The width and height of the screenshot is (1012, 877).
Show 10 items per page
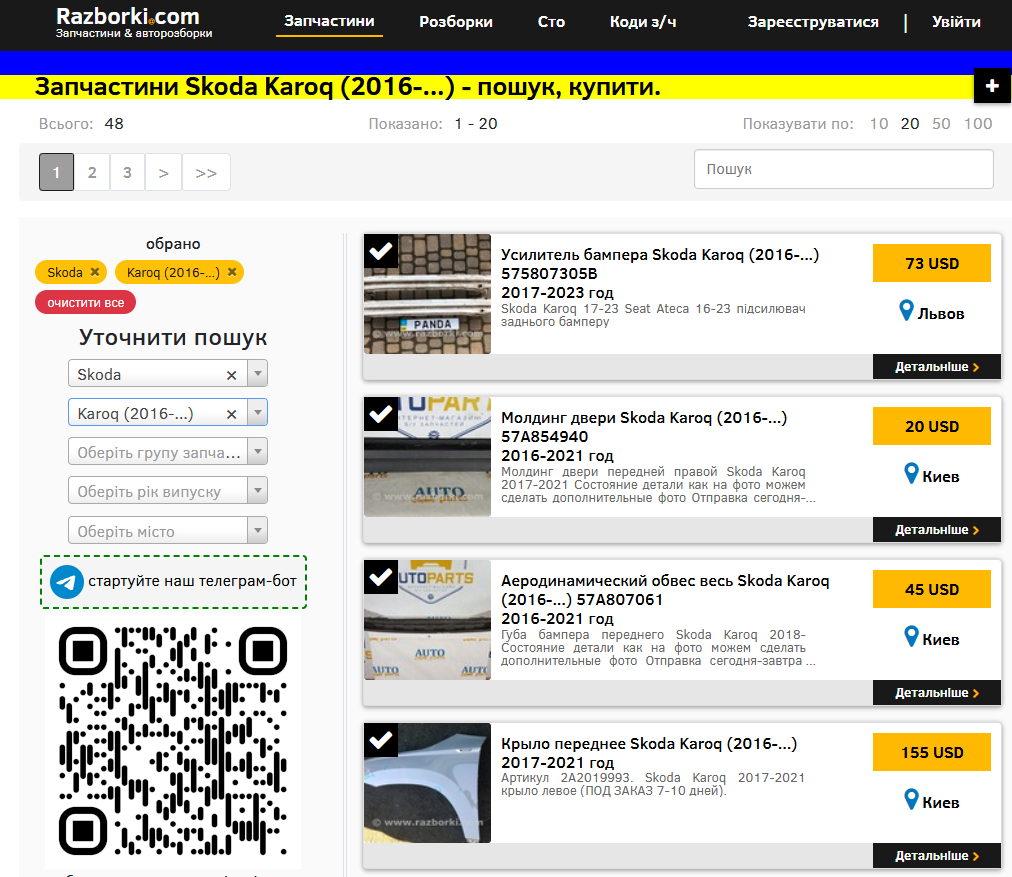point(879,123)
